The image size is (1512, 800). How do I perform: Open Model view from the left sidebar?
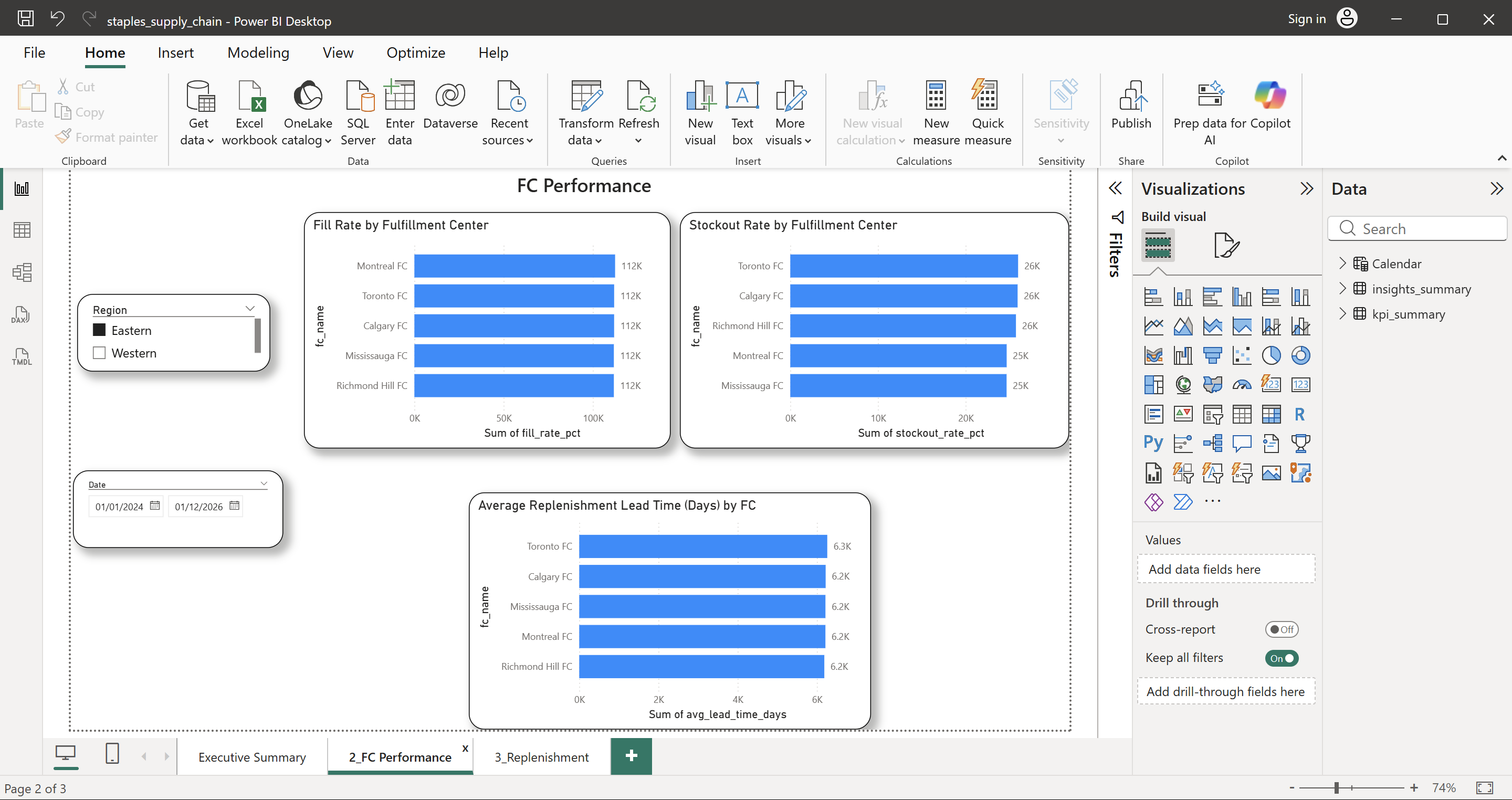point(22,272)
